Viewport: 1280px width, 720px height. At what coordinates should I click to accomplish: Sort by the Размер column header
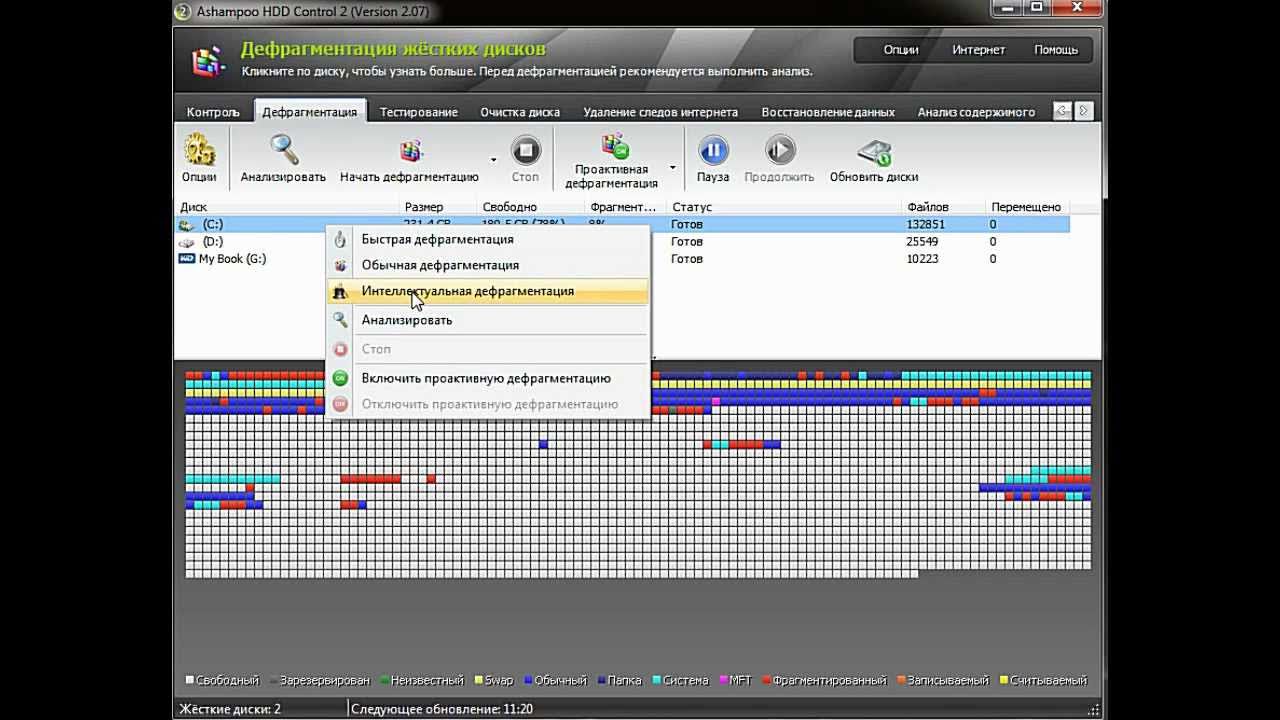pyautogui.click(x=438, y=207)
